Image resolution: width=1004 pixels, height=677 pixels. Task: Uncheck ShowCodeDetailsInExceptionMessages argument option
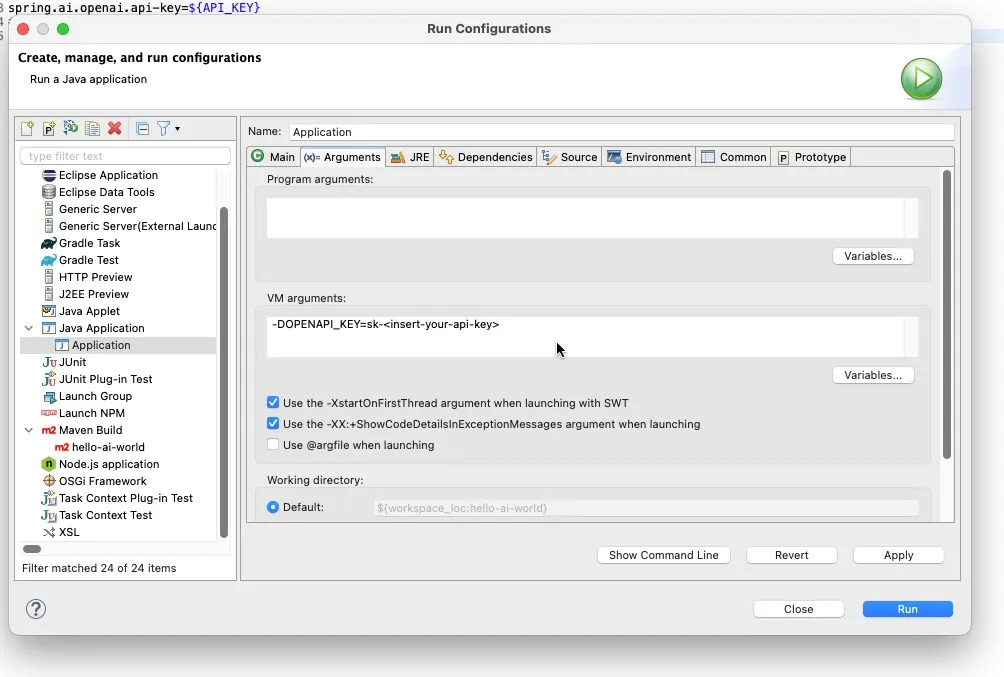point(273,423)
